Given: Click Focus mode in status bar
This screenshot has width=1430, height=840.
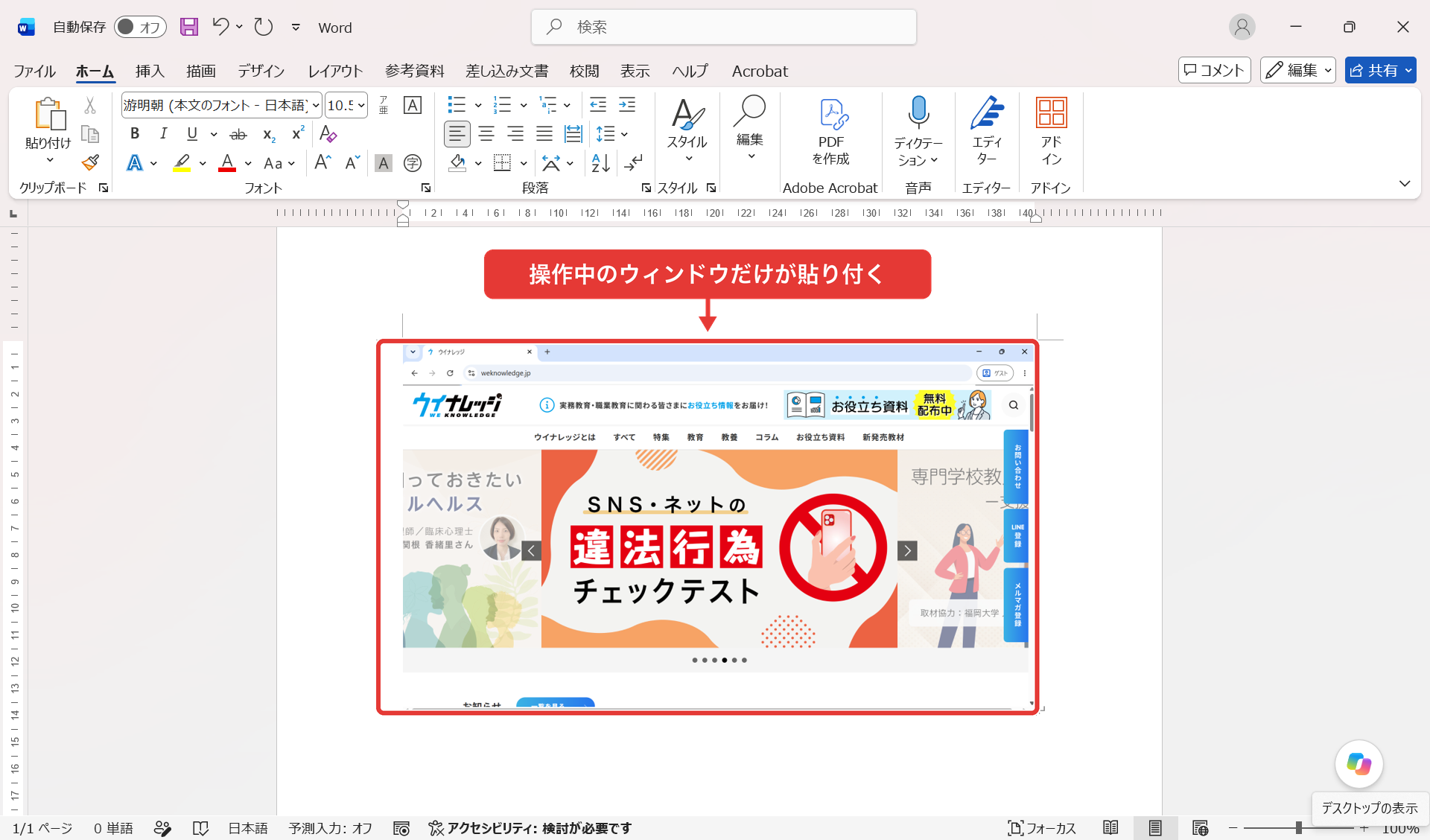Looking at the screenshot, I should (1042, 828).
